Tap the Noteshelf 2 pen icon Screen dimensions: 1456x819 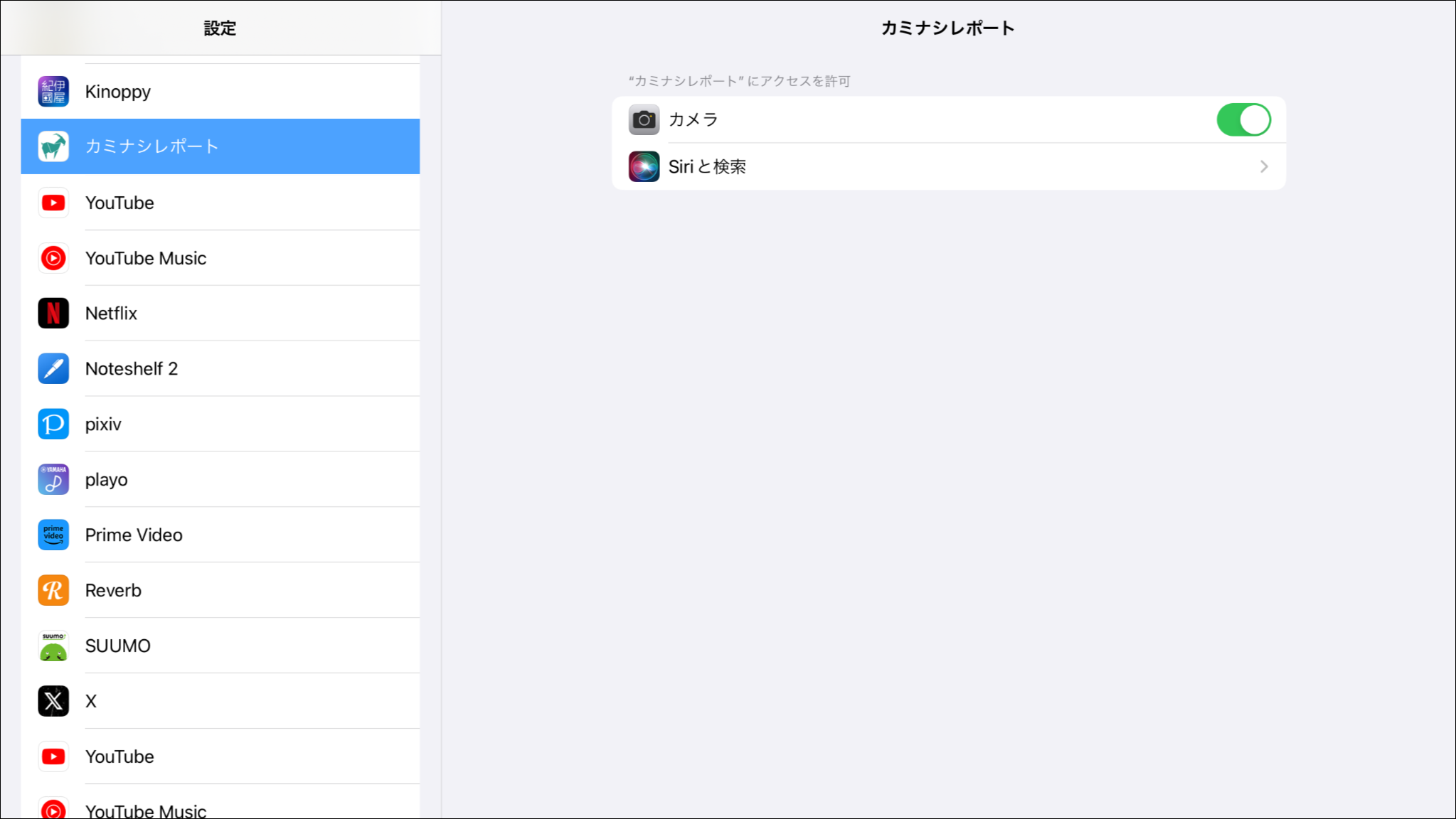(x=53, y=369)
